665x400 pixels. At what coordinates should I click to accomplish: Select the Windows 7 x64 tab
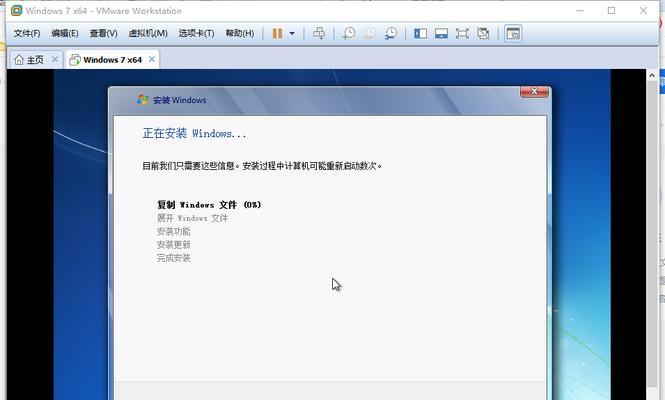[112, 60]
